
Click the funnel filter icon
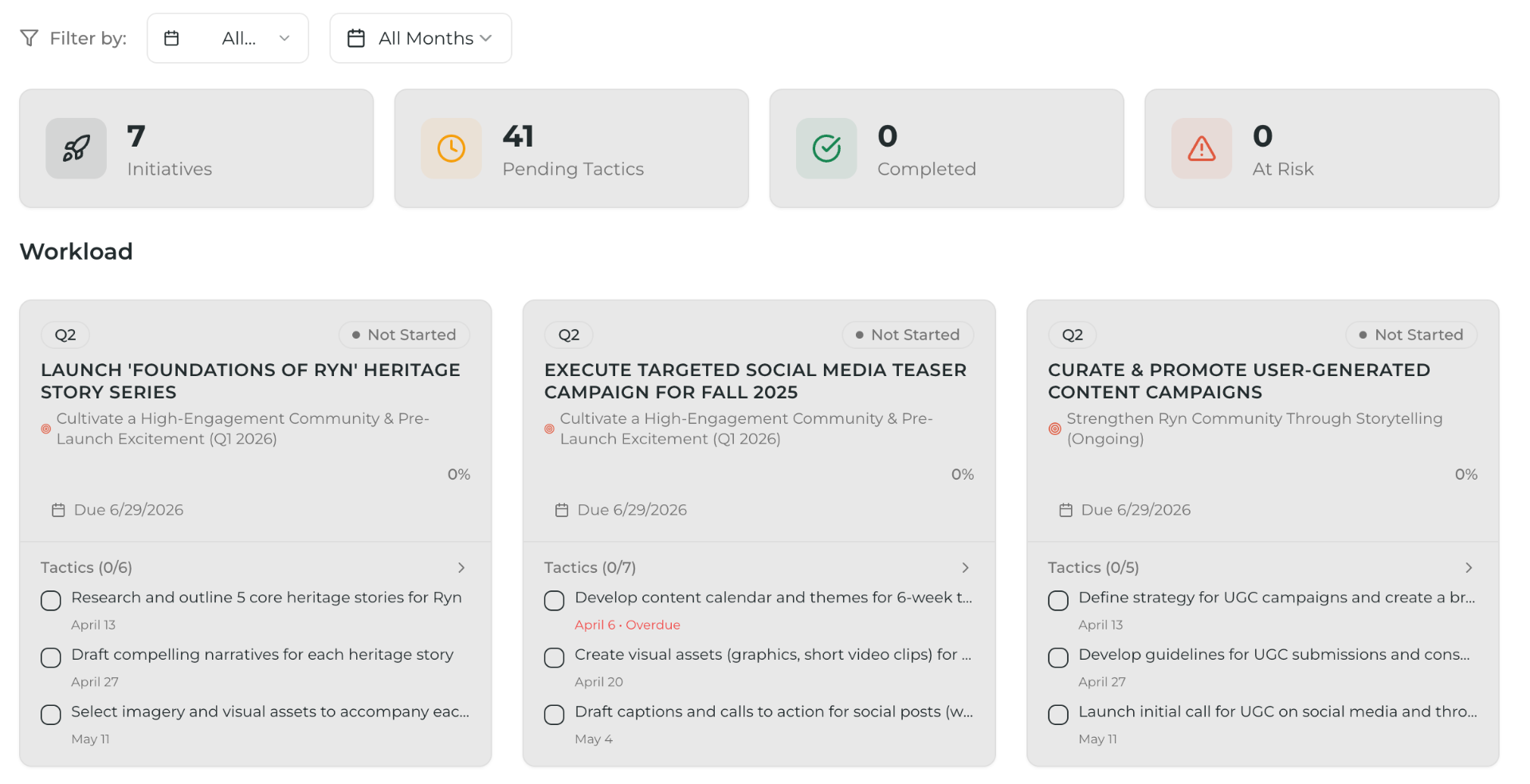29,38
